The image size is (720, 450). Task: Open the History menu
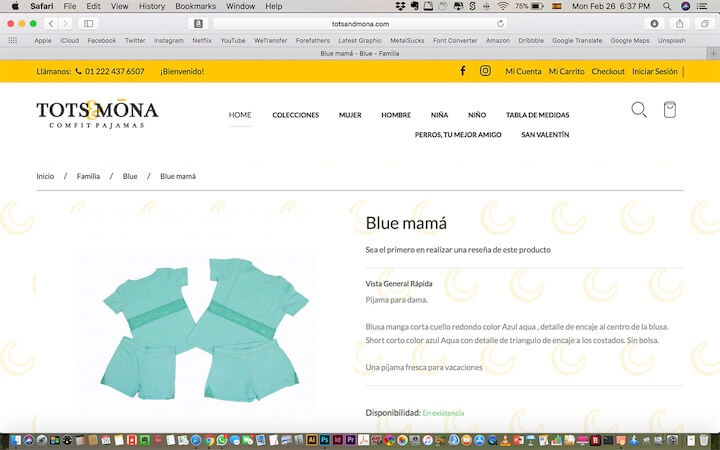(x=152, y=6)
